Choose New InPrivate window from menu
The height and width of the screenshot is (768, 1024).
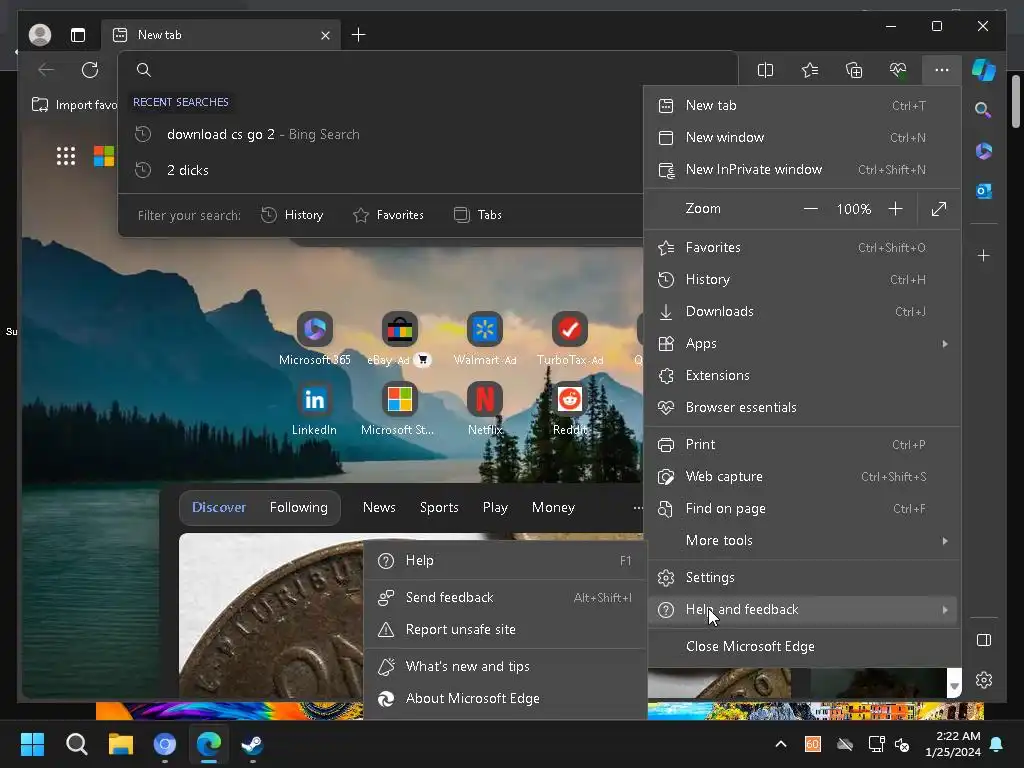(x=803, y=170)
